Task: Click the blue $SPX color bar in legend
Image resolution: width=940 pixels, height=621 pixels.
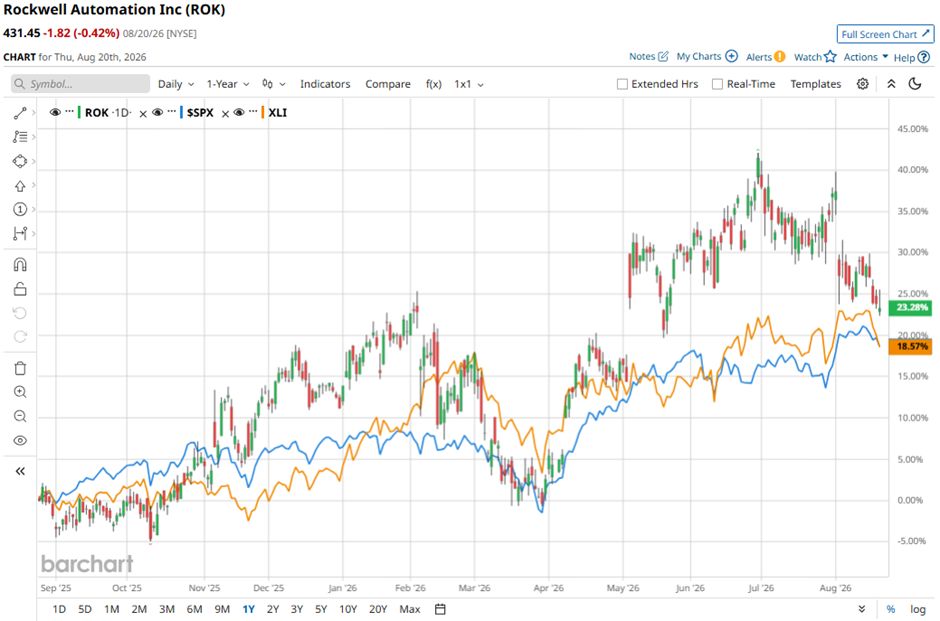Action: pyautogui.click(x=181, y=113)
